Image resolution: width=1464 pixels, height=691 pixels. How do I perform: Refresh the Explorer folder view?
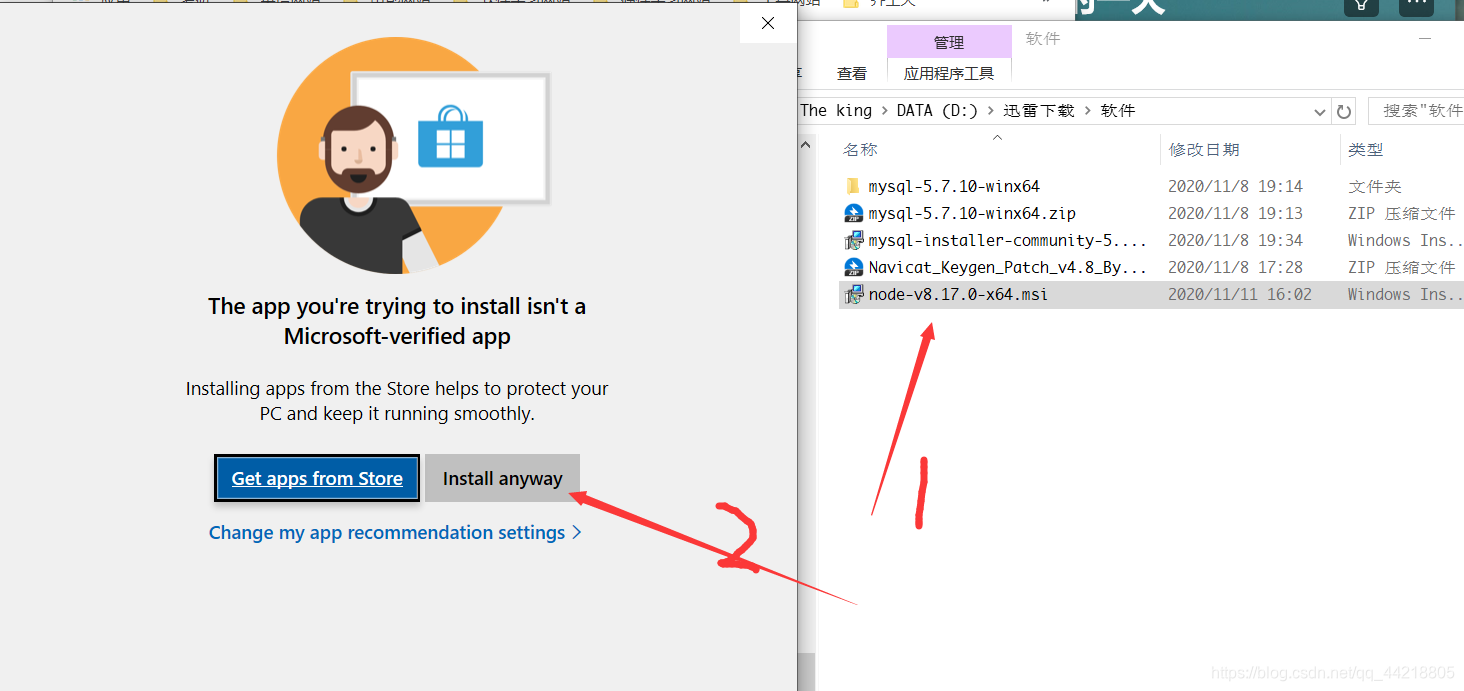(x=1344, y=111)
